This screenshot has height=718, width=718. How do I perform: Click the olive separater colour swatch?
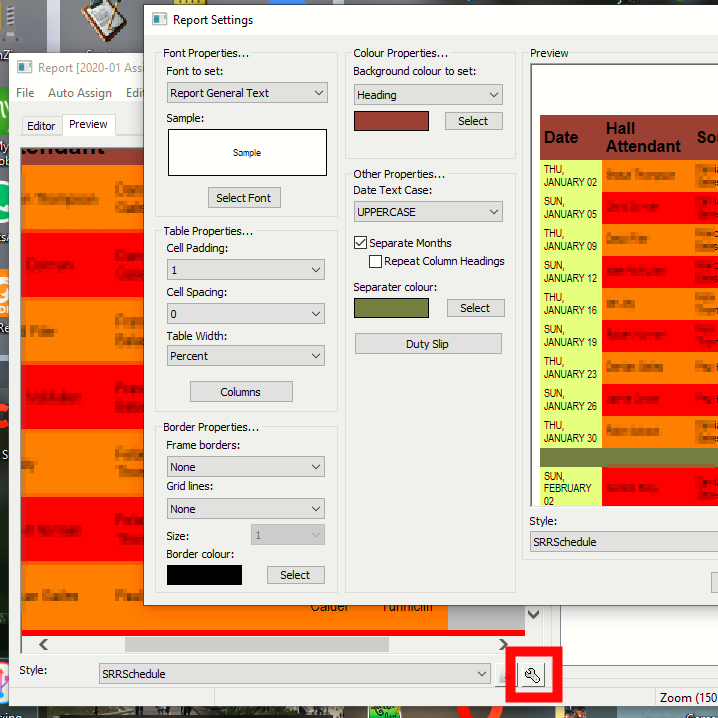click(x=391, y=308)
